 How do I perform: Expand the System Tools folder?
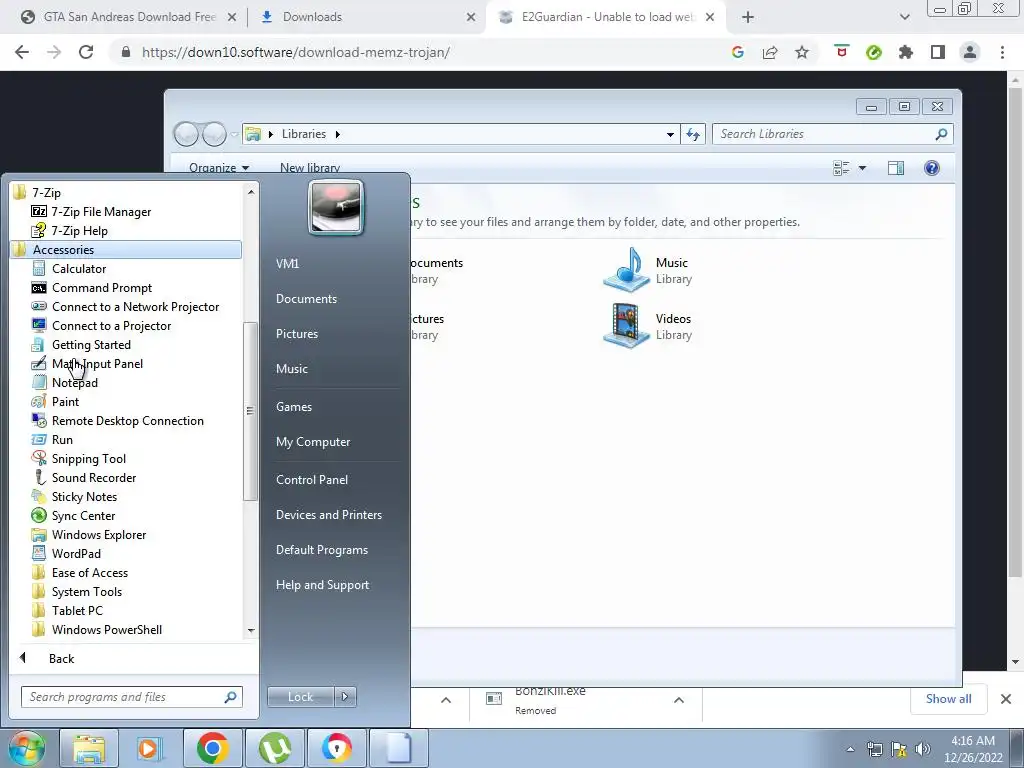tap(76, 592)
